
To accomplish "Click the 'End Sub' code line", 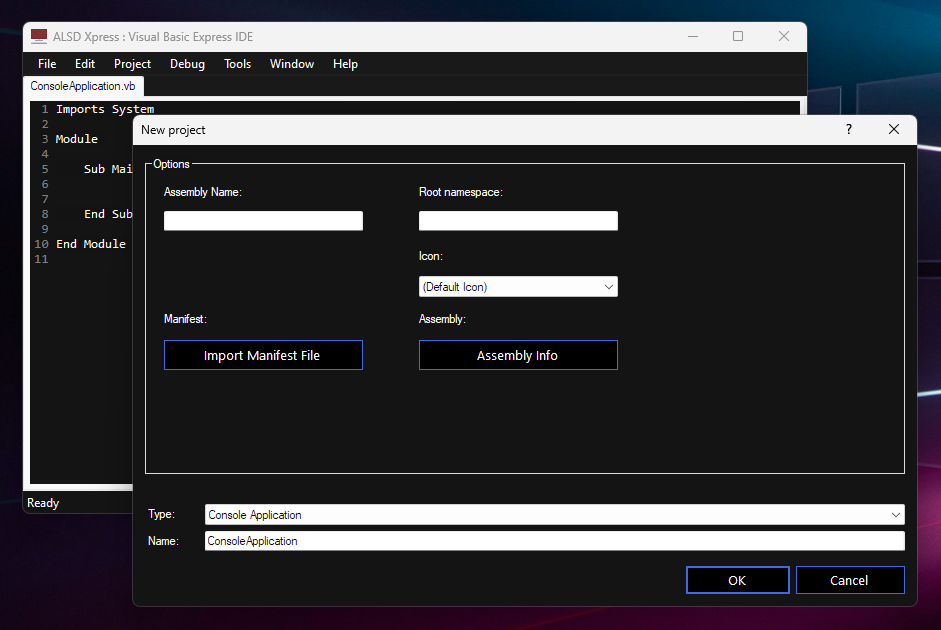I will 108,214.
